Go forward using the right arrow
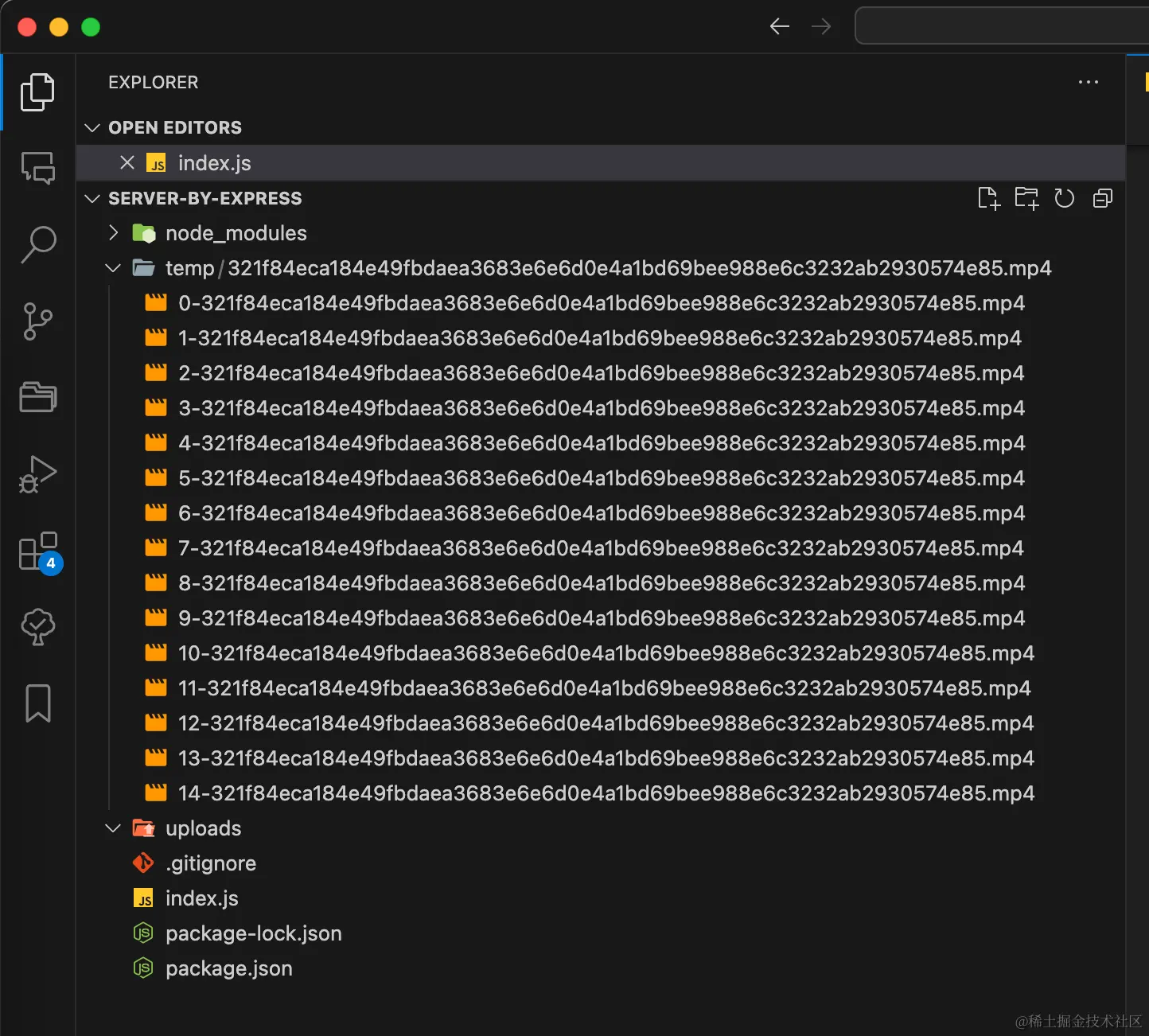 click(x=821, y=26)
